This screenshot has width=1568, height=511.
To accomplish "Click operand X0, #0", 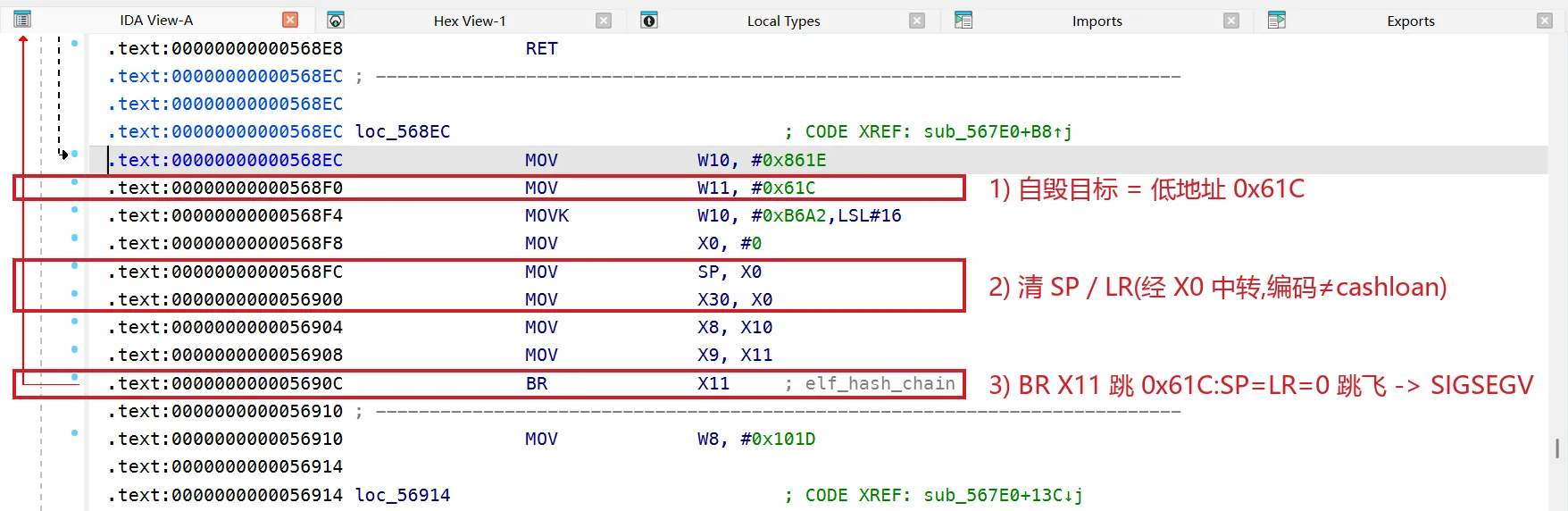I will click(x=730, y=244).
